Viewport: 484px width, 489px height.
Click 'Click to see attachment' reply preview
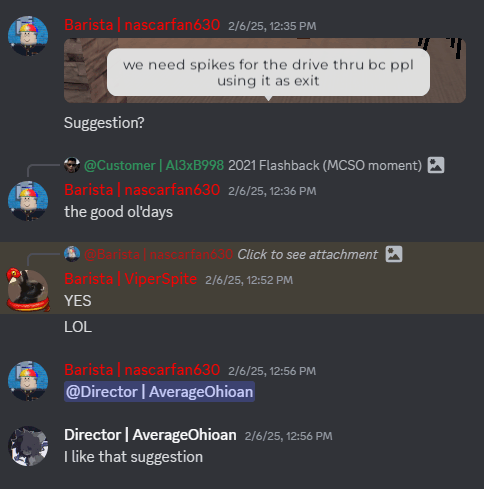click(307, 255)
